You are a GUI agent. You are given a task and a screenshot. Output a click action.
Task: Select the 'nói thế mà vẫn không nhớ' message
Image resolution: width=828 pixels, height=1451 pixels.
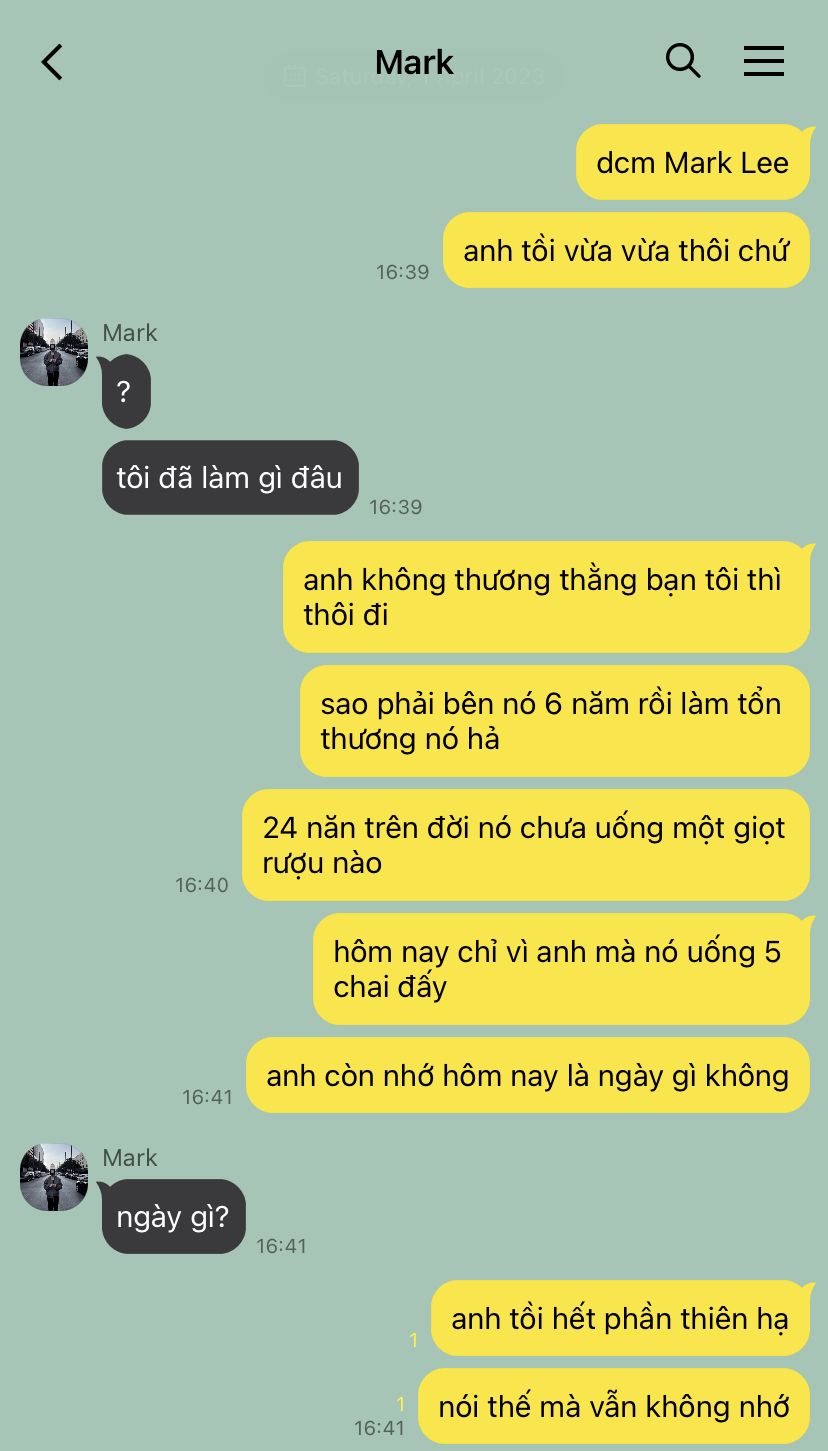[614, 1406]
